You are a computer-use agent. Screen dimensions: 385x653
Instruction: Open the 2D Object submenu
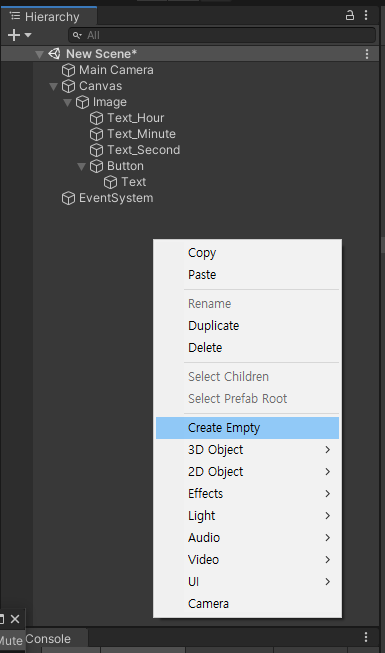pos(248,472)
